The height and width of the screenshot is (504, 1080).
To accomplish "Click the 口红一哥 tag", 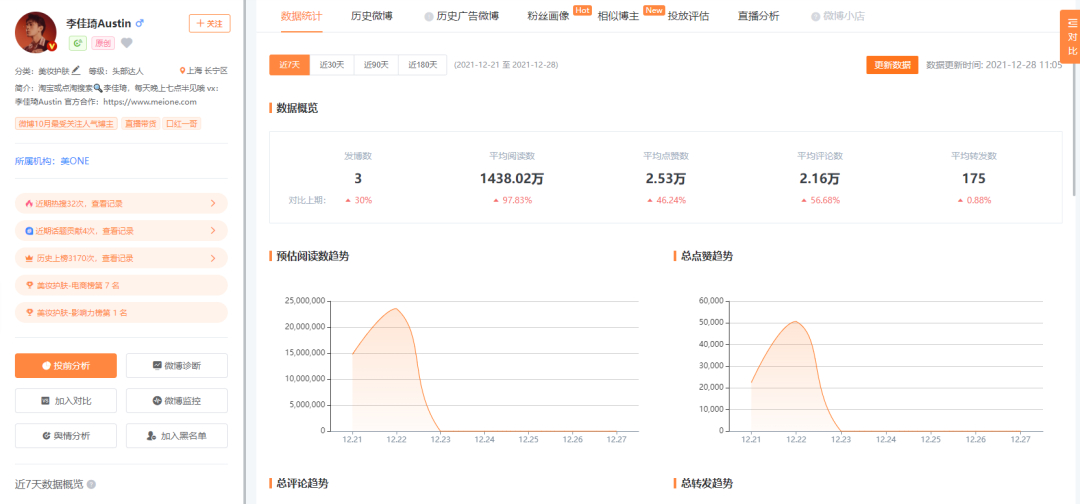I will (x=183, y=123).
